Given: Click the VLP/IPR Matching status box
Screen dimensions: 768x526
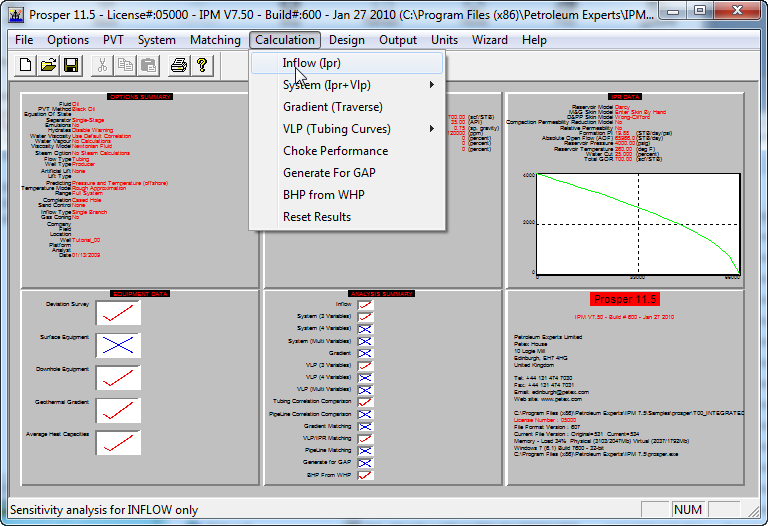Looking at the screenshot, I should point(365,438).
